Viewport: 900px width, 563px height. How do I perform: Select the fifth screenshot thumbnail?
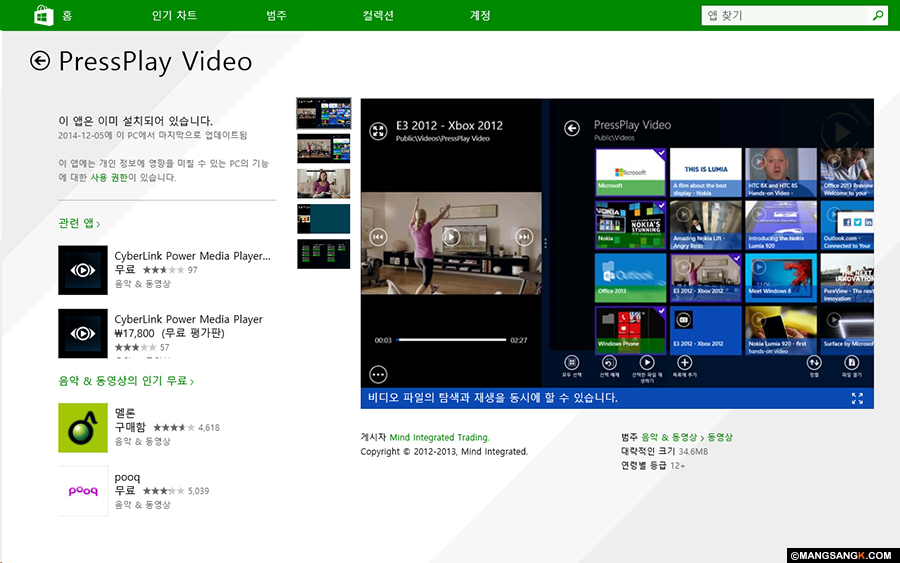pyautogui.click(x=324, y=254)
